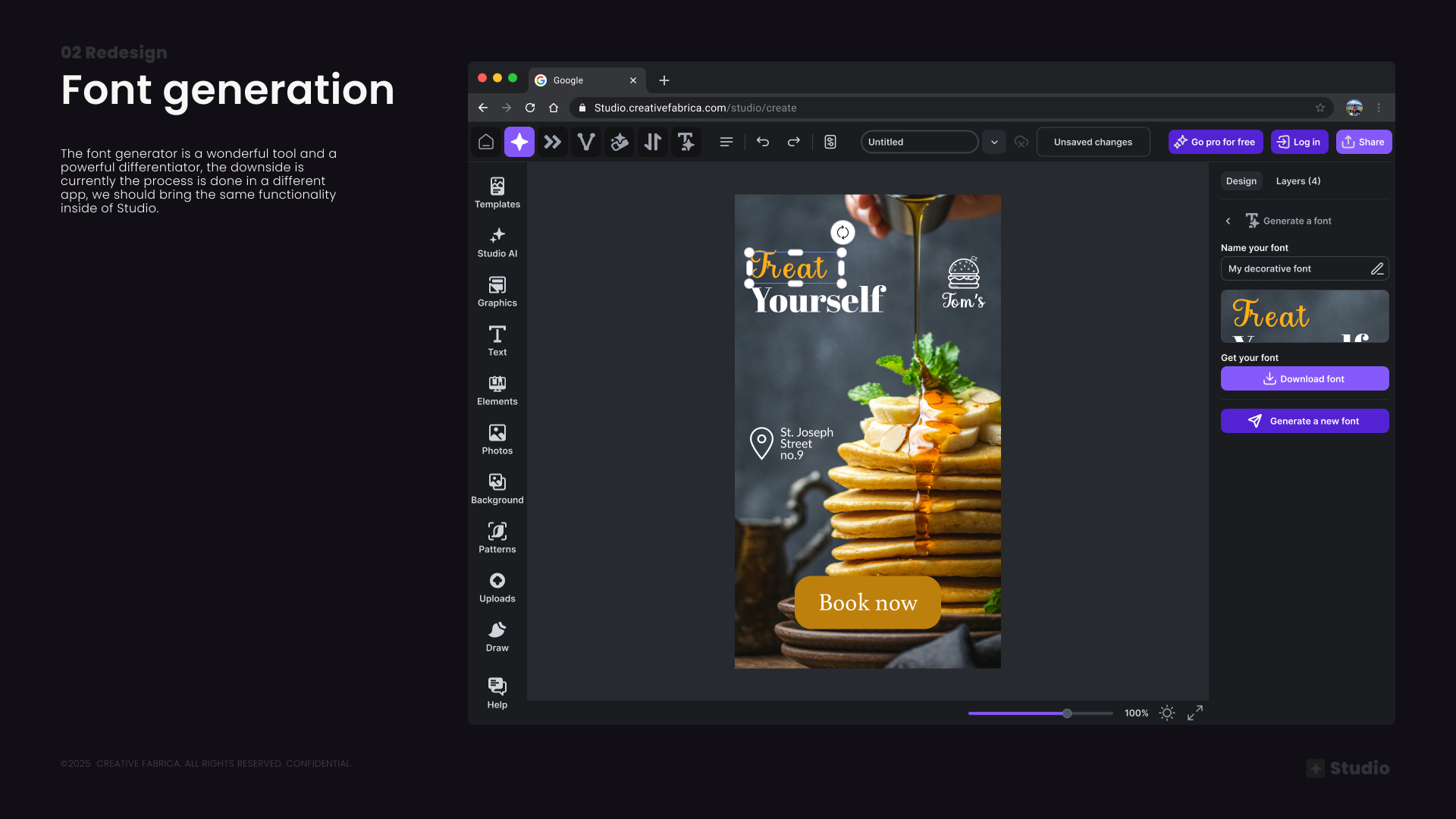This screenshot has height=819, width=1456.
Task: Open the Text tool panel
Action: click(x=497, y=340)
